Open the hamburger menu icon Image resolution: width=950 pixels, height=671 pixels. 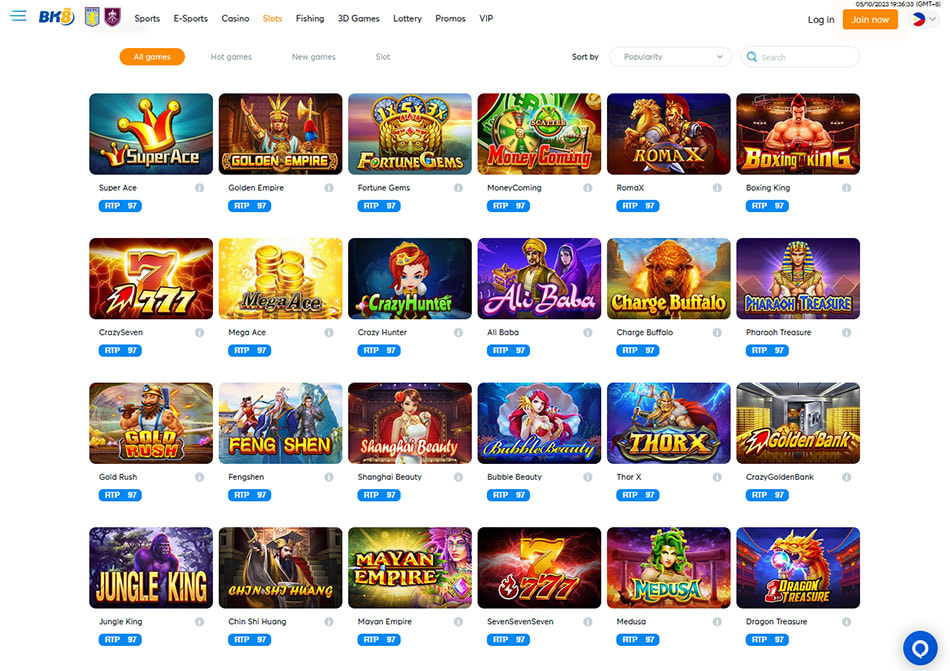point(19,16)
